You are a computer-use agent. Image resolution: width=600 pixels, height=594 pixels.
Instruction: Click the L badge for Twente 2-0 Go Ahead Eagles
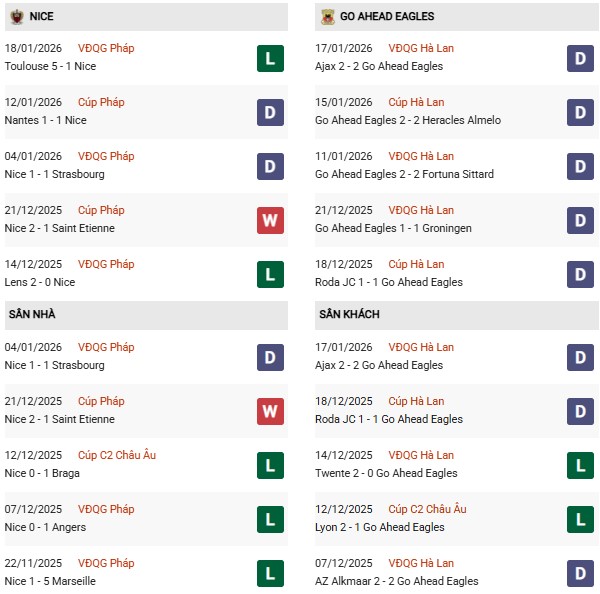click(580, 465)
